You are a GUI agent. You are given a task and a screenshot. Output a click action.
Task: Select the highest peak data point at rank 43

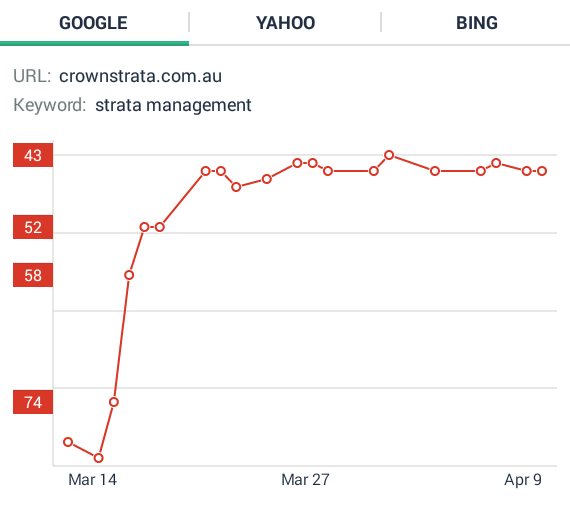coord(389,155)
